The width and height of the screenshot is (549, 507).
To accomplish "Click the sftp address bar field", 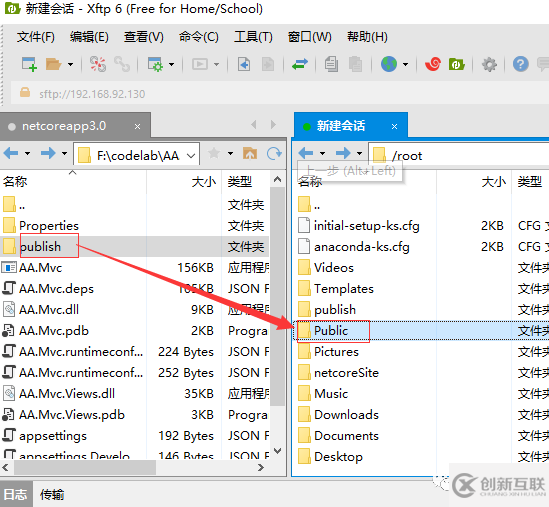I will tap(280, 93).
